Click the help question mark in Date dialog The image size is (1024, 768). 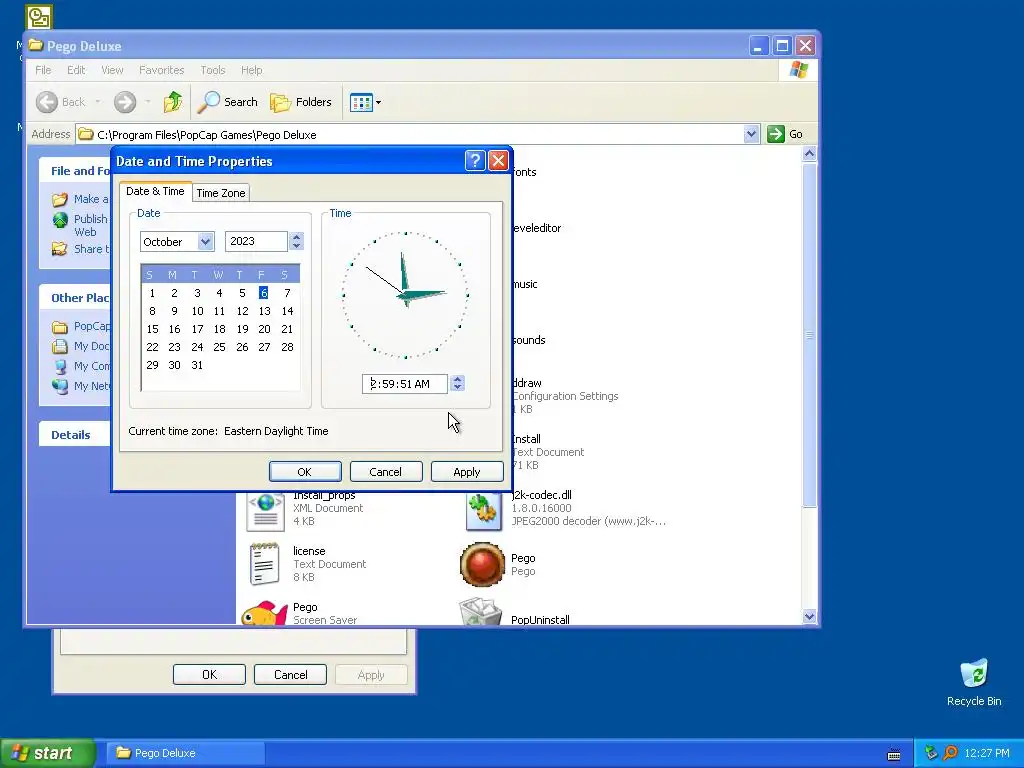pos(475,161)
